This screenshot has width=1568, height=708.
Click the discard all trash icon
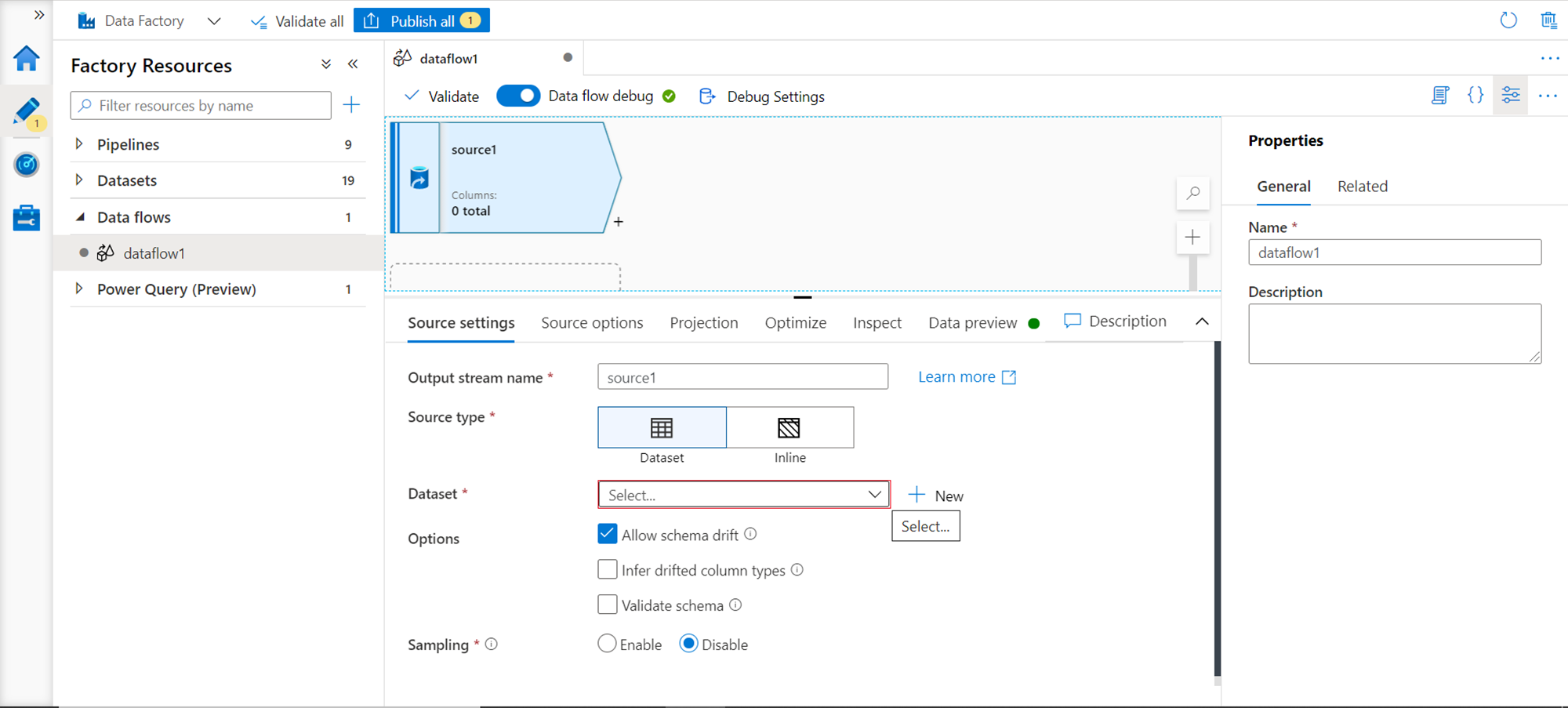coord(1548,20)
